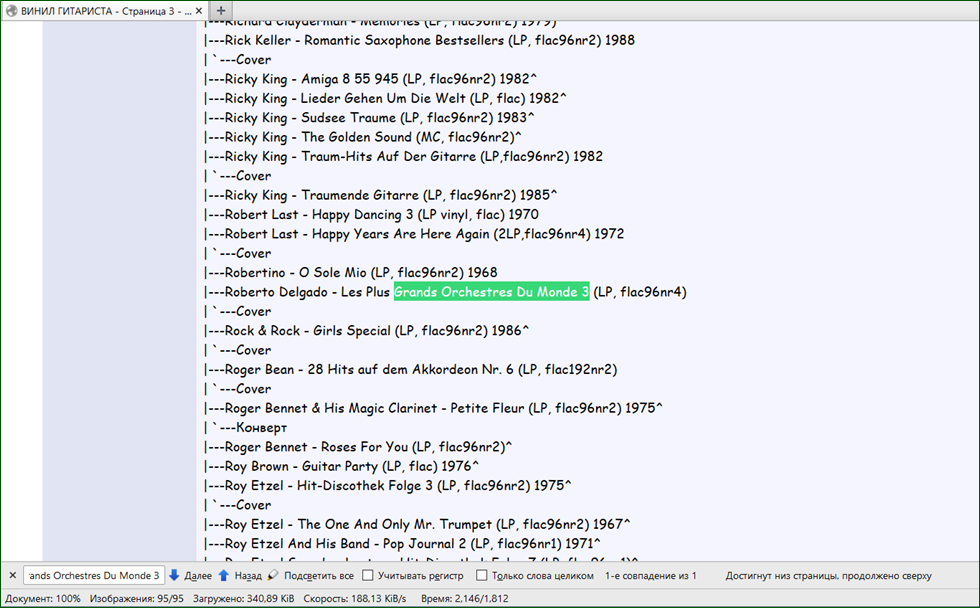Click Ricky King - Traumende Gitarre entry

pyautogui.click(x=381, y=195)
